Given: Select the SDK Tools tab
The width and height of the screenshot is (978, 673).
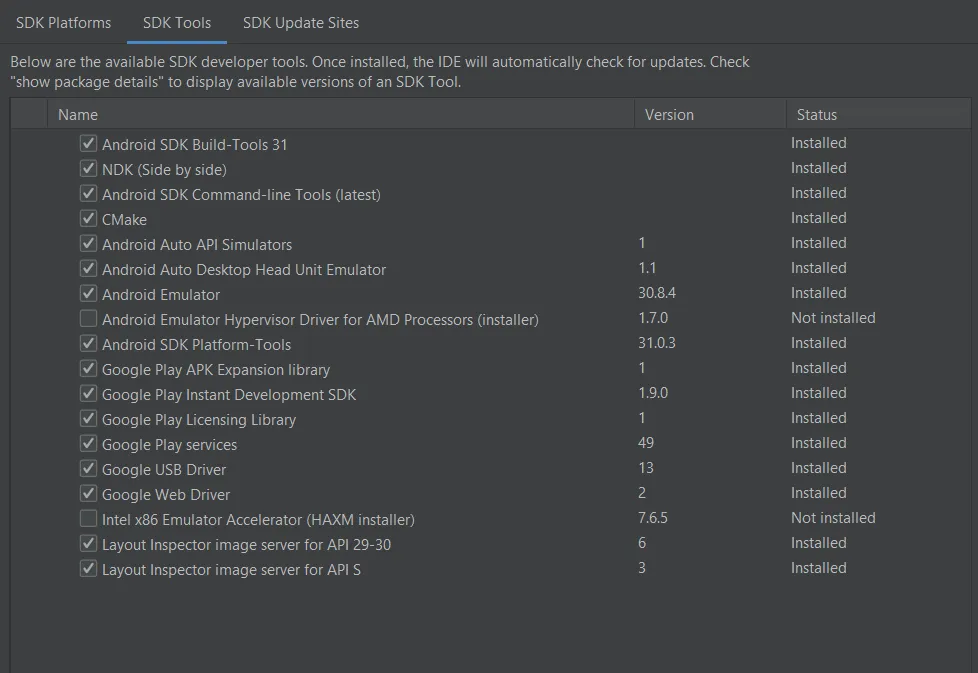Looking at the screenshot, I should click(x=177, y=22).
